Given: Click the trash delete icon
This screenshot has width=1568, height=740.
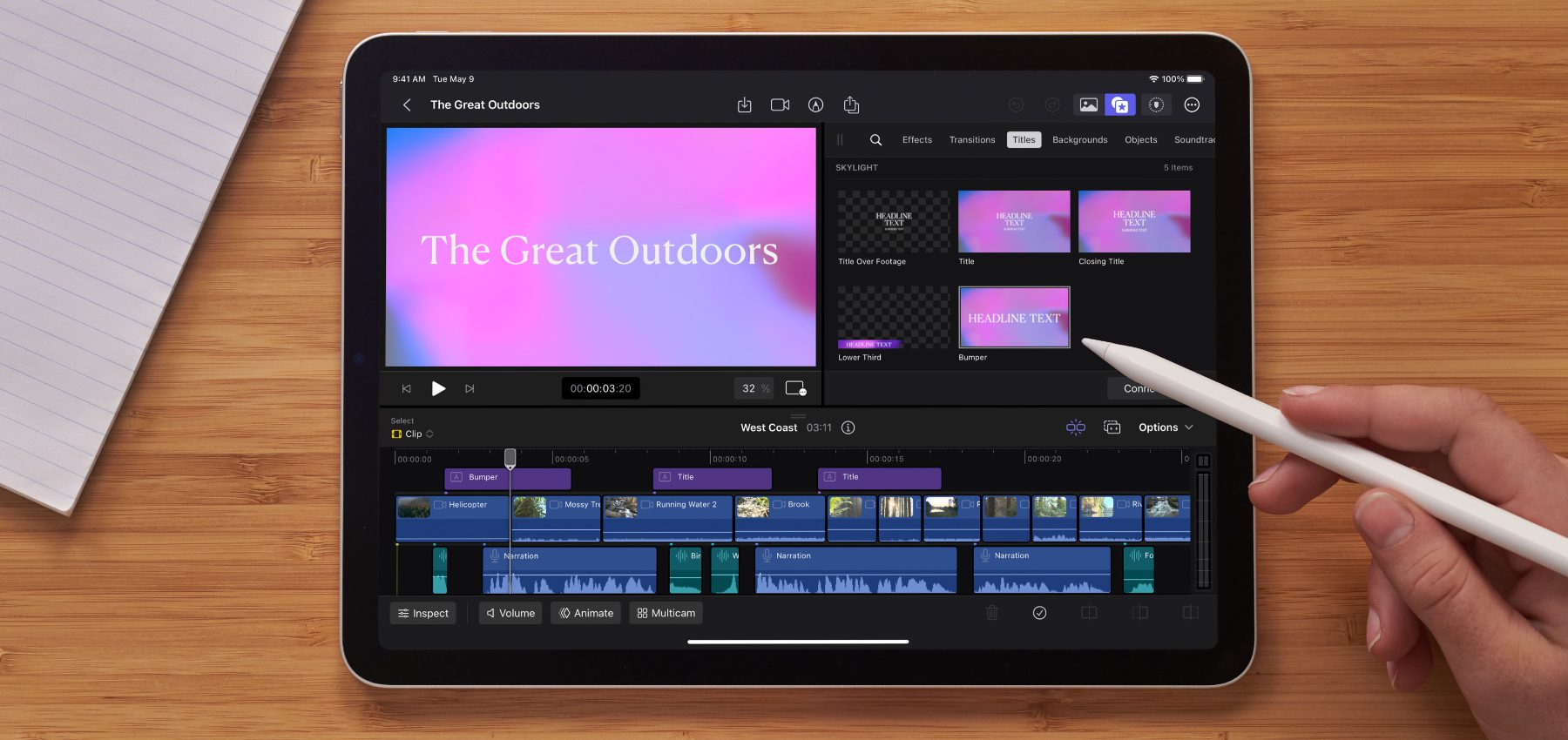Looking at the screenshot, I should tap(991, 613).
